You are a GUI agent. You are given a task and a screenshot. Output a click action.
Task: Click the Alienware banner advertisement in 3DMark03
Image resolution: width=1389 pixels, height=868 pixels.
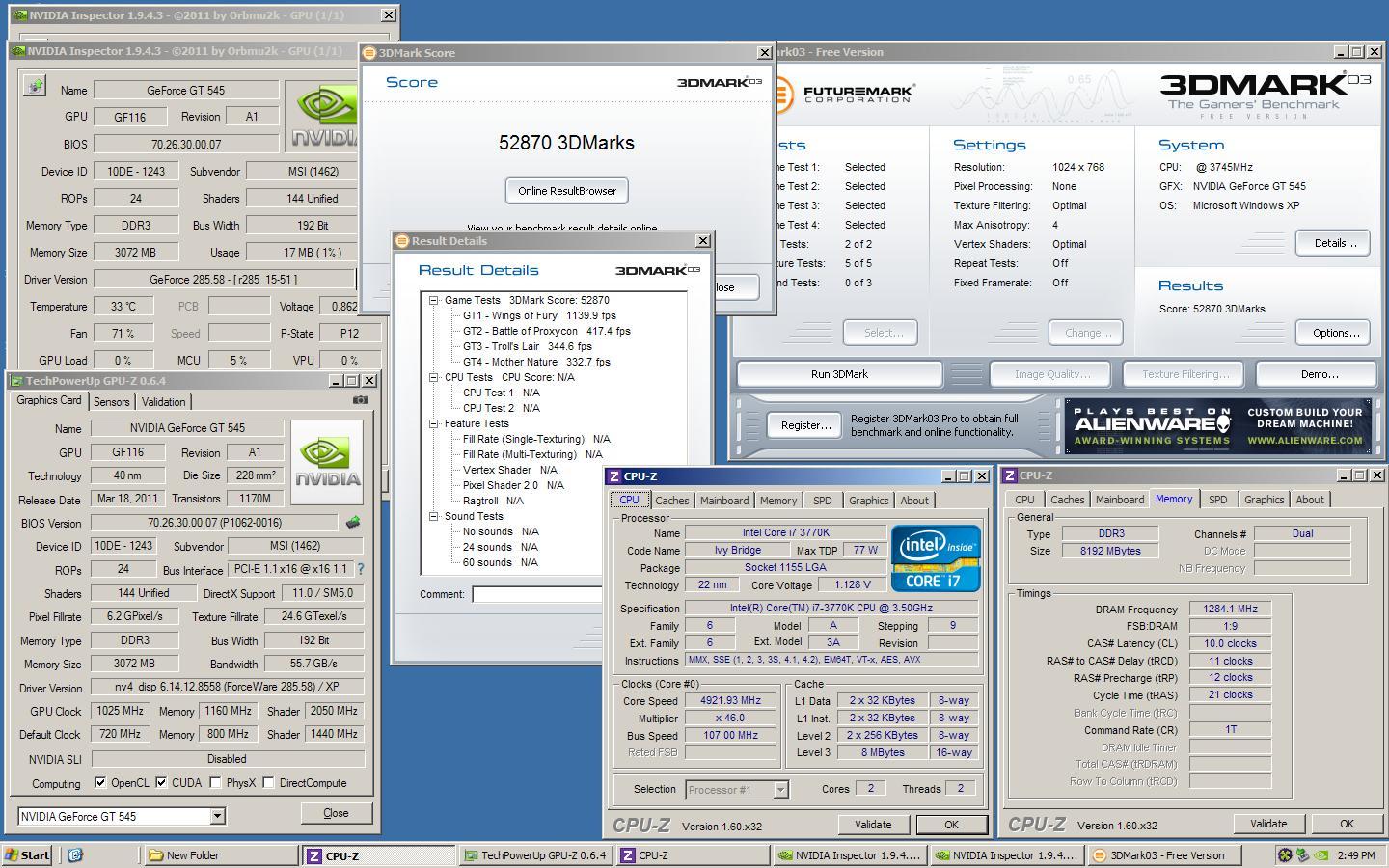click(1217, 425)
